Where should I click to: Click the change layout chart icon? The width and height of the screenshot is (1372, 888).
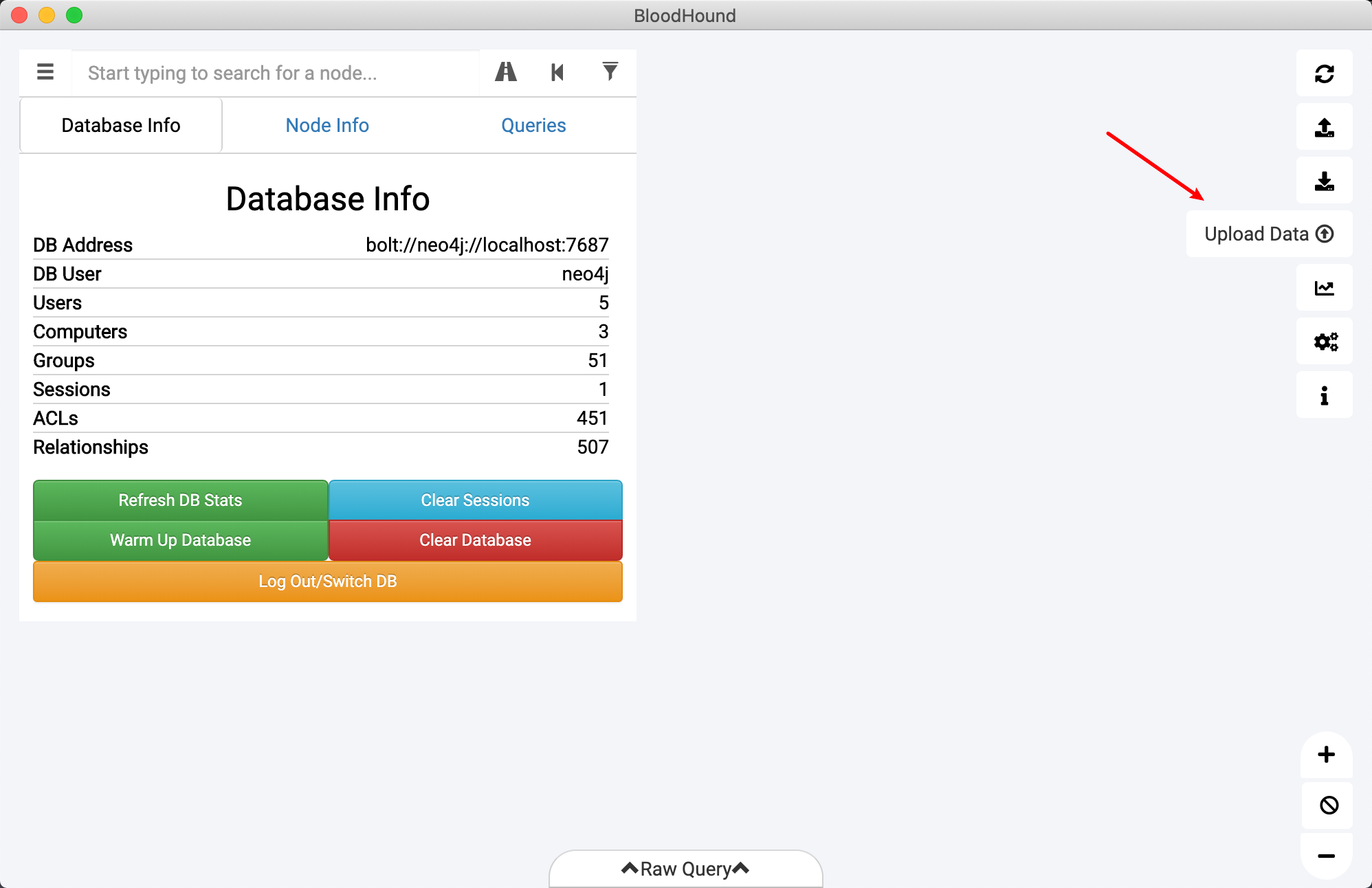coord(1324,288)
